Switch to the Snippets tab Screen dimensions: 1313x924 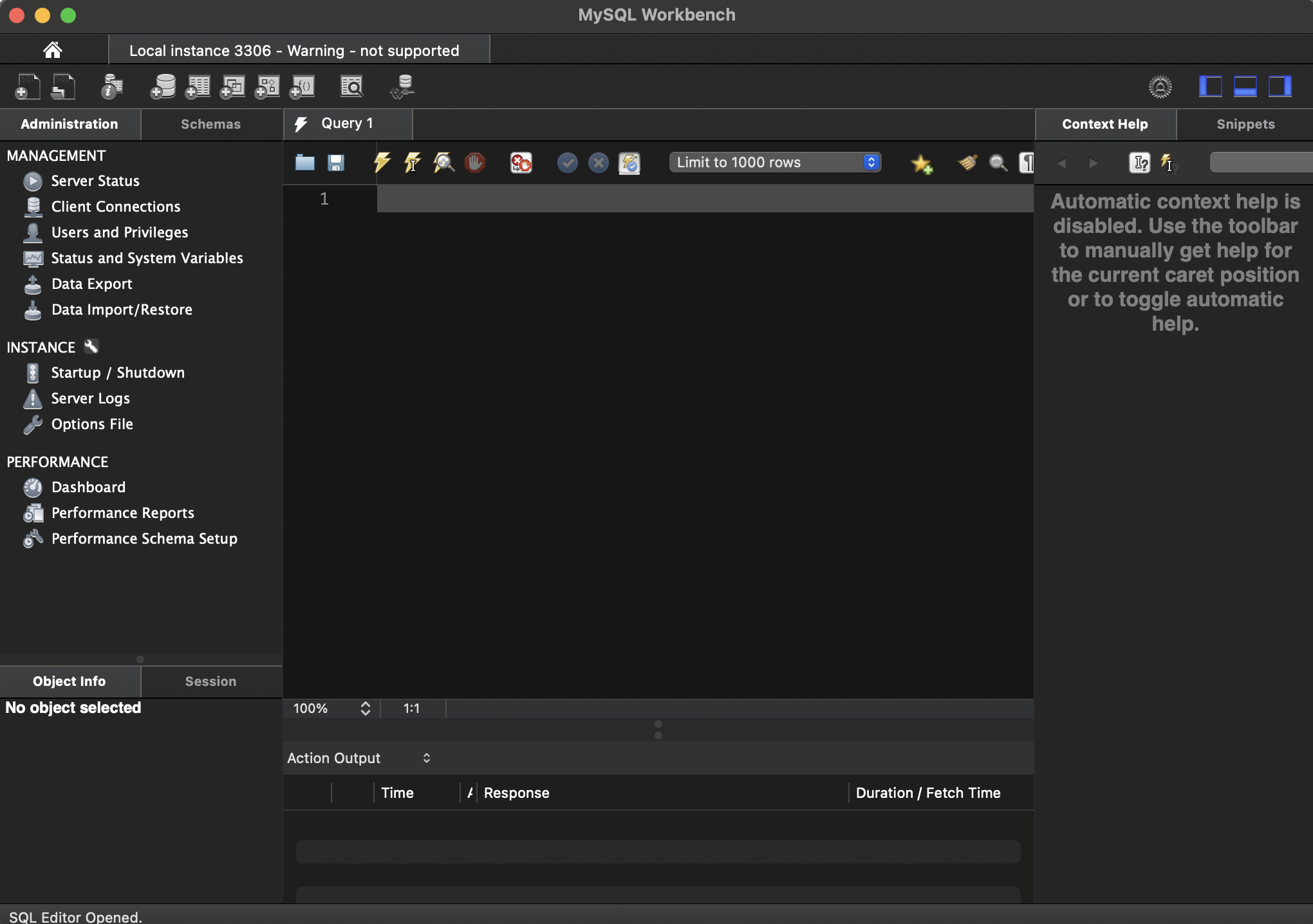(x=1245, y=124)
